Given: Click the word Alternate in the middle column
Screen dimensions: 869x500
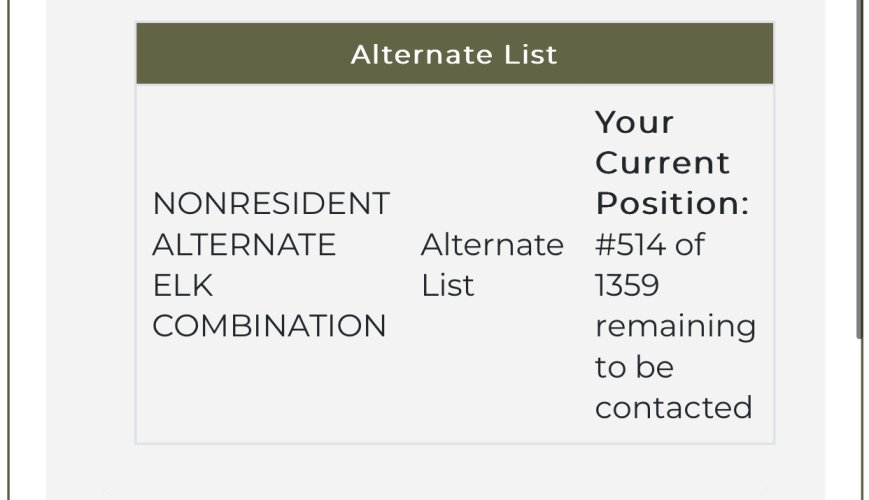Looking at the screenshot, I should tap(492, 244).
